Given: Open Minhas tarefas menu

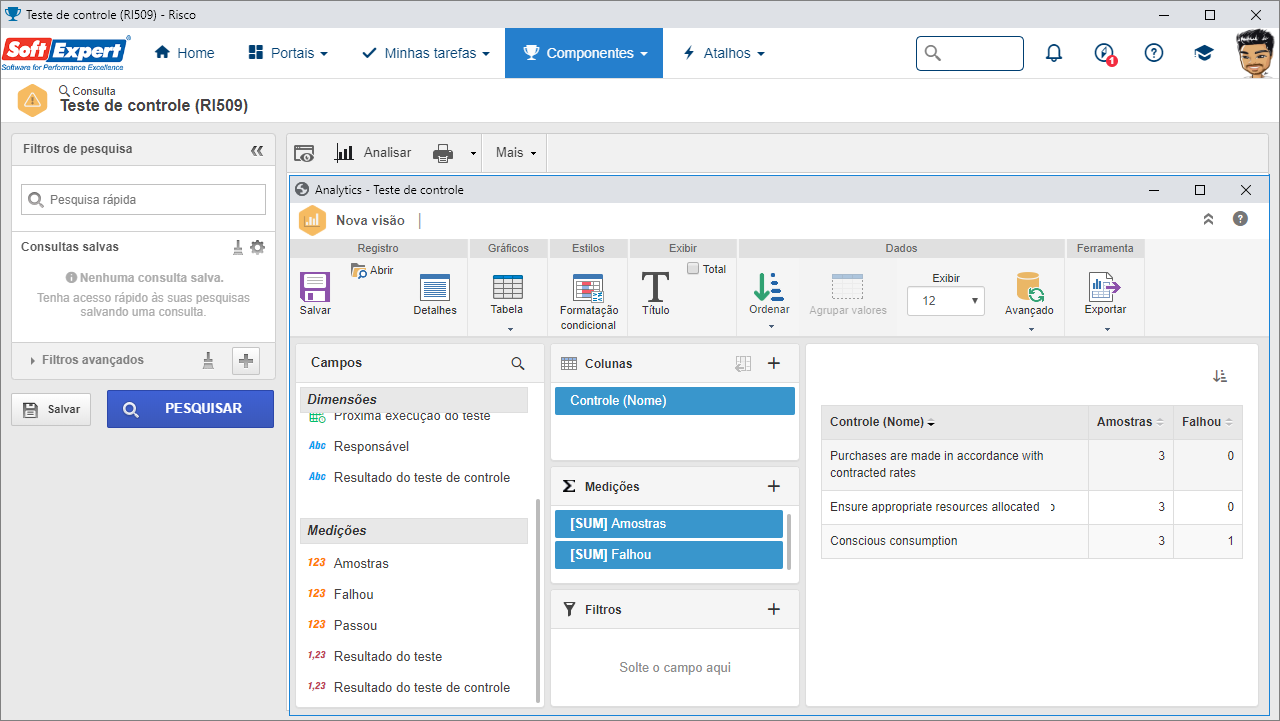Looking at the screenshot, I should [426, 53].
